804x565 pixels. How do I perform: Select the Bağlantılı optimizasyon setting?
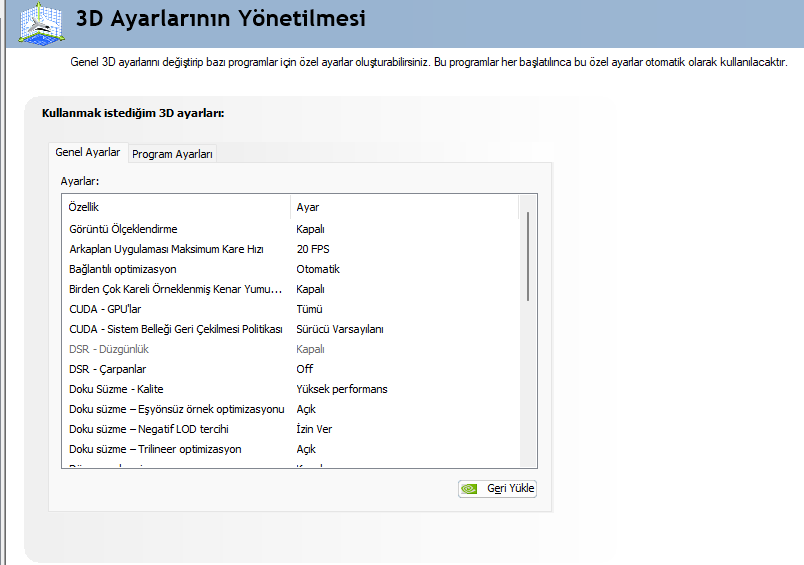tap(290, 269)
